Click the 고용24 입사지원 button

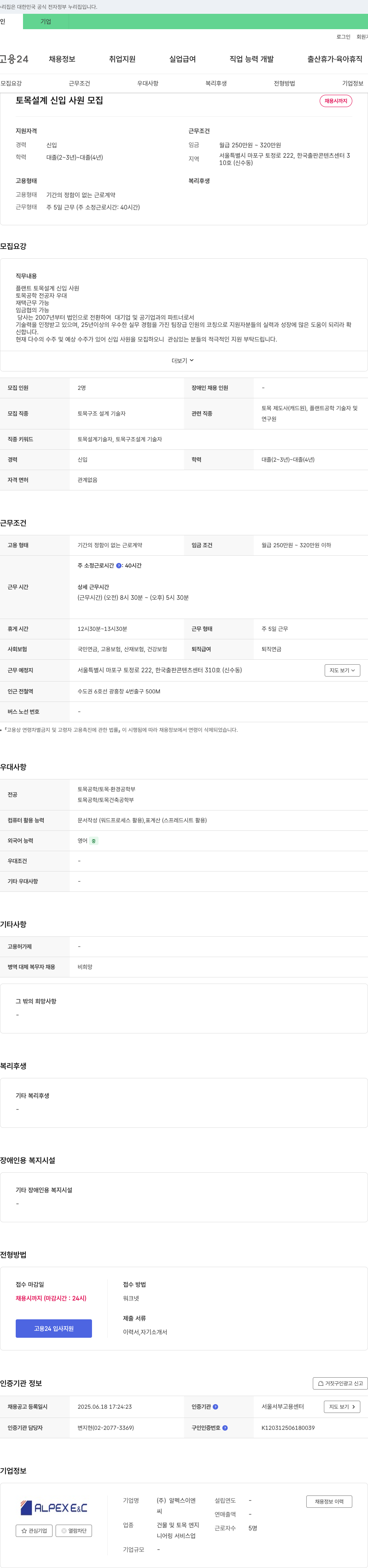click(54, 1329)
